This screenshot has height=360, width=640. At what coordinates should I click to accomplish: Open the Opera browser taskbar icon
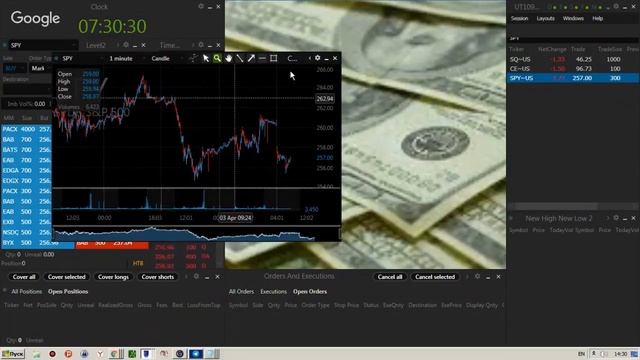tap(52, 354)
